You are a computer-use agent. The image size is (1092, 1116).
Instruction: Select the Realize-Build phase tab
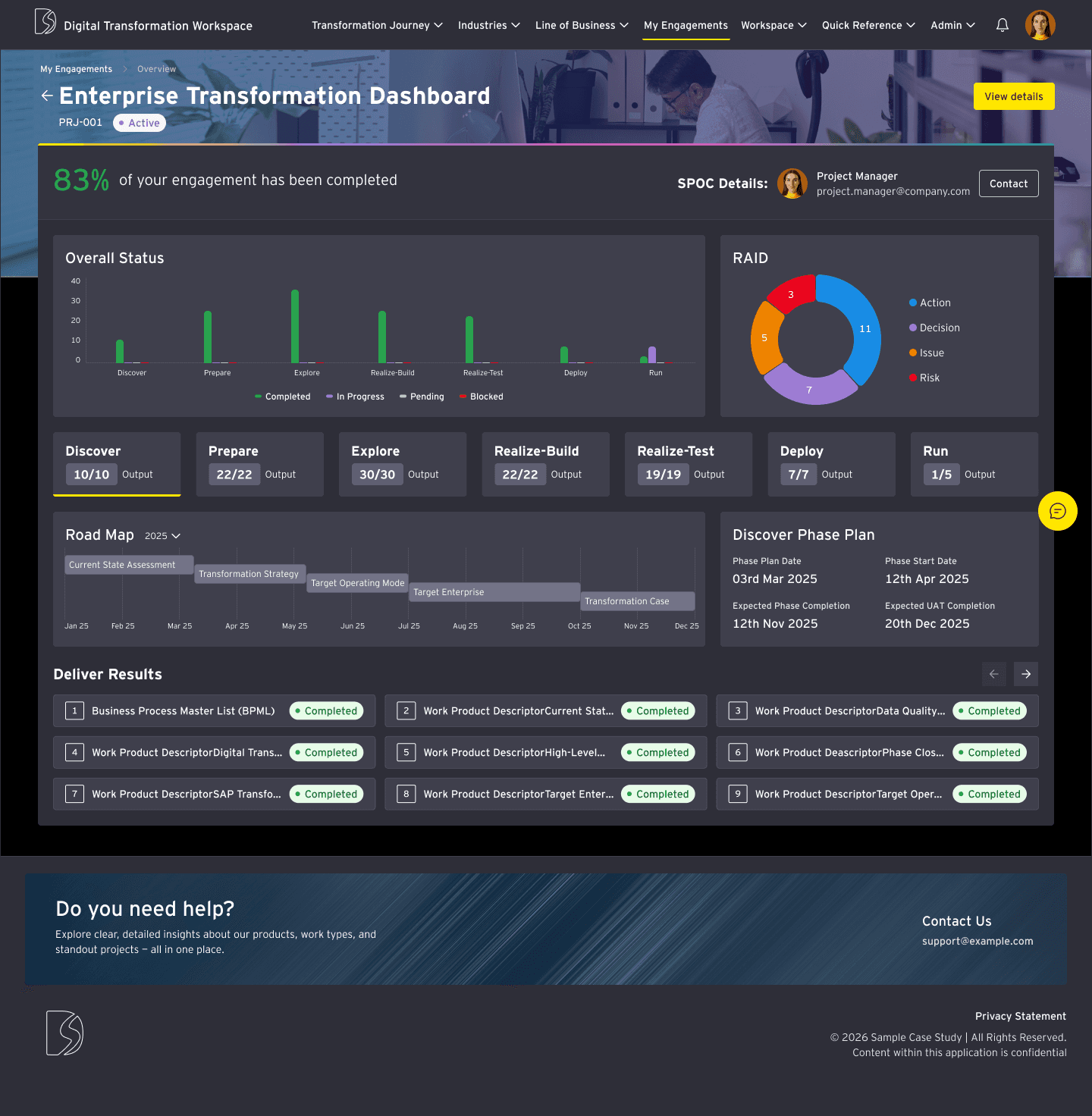pos(546,464)
